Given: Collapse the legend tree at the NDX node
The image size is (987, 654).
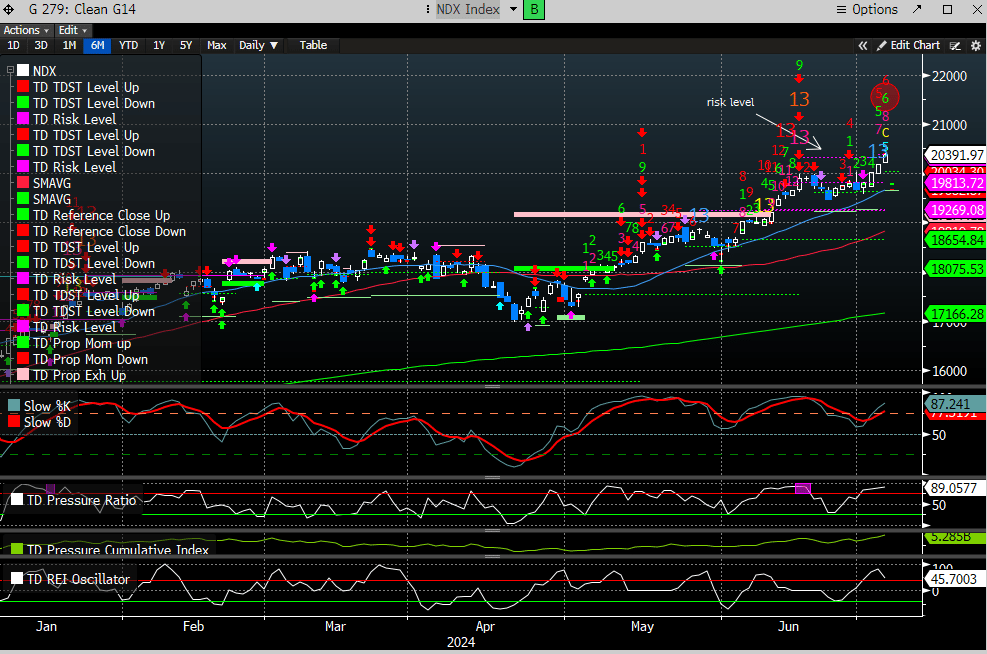Looking at the screenshot, I should [10, 71].
